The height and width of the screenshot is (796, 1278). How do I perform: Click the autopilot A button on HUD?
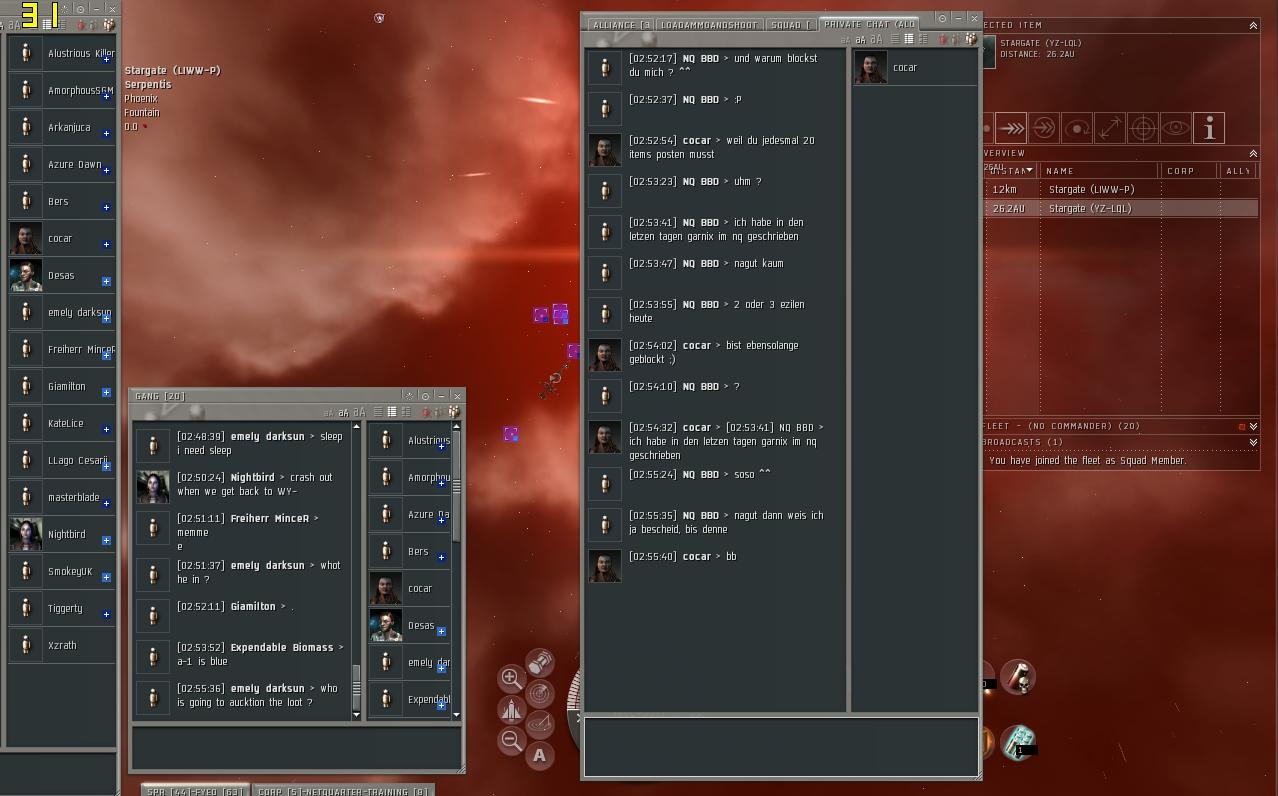[540, 756]
